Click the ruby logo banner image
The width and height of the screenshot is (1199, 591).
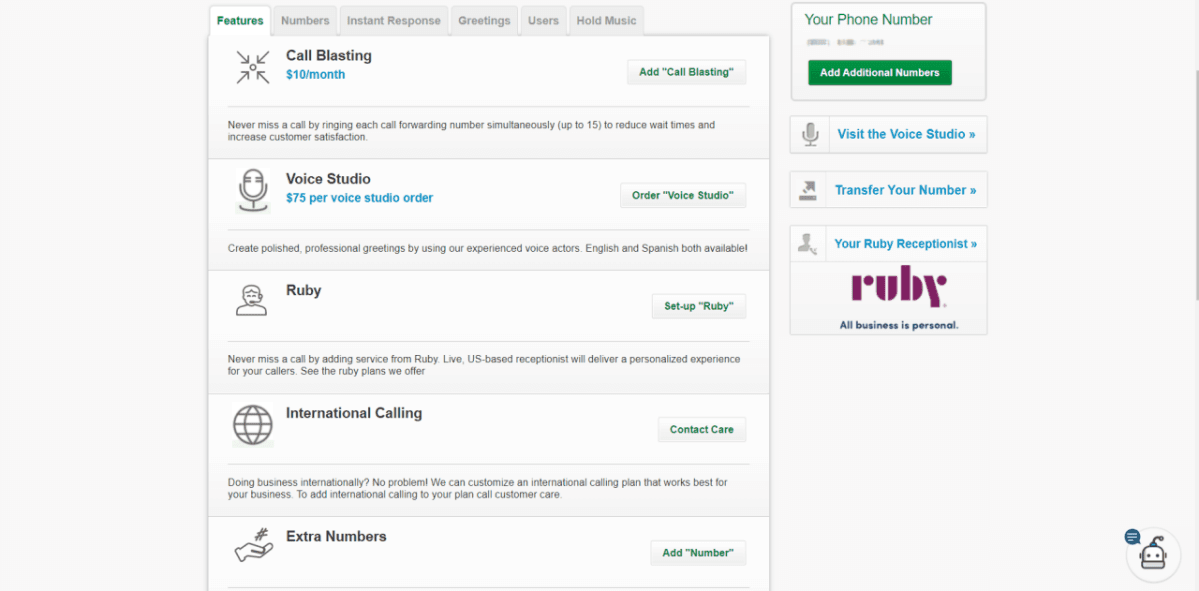point(898,297)
